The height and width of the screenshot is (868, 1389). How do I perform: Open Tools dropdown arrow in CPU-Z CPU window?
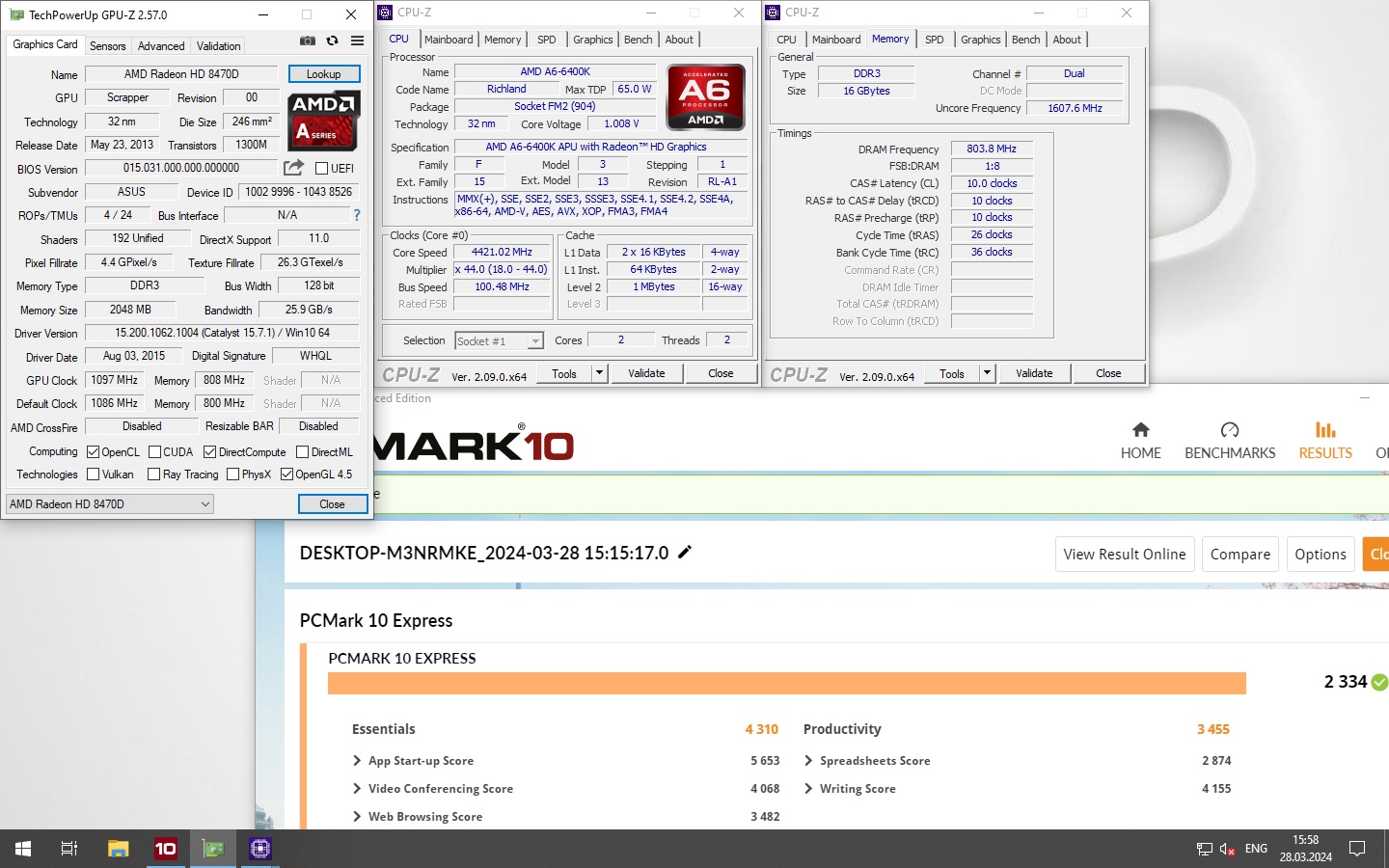click(599, 373)
